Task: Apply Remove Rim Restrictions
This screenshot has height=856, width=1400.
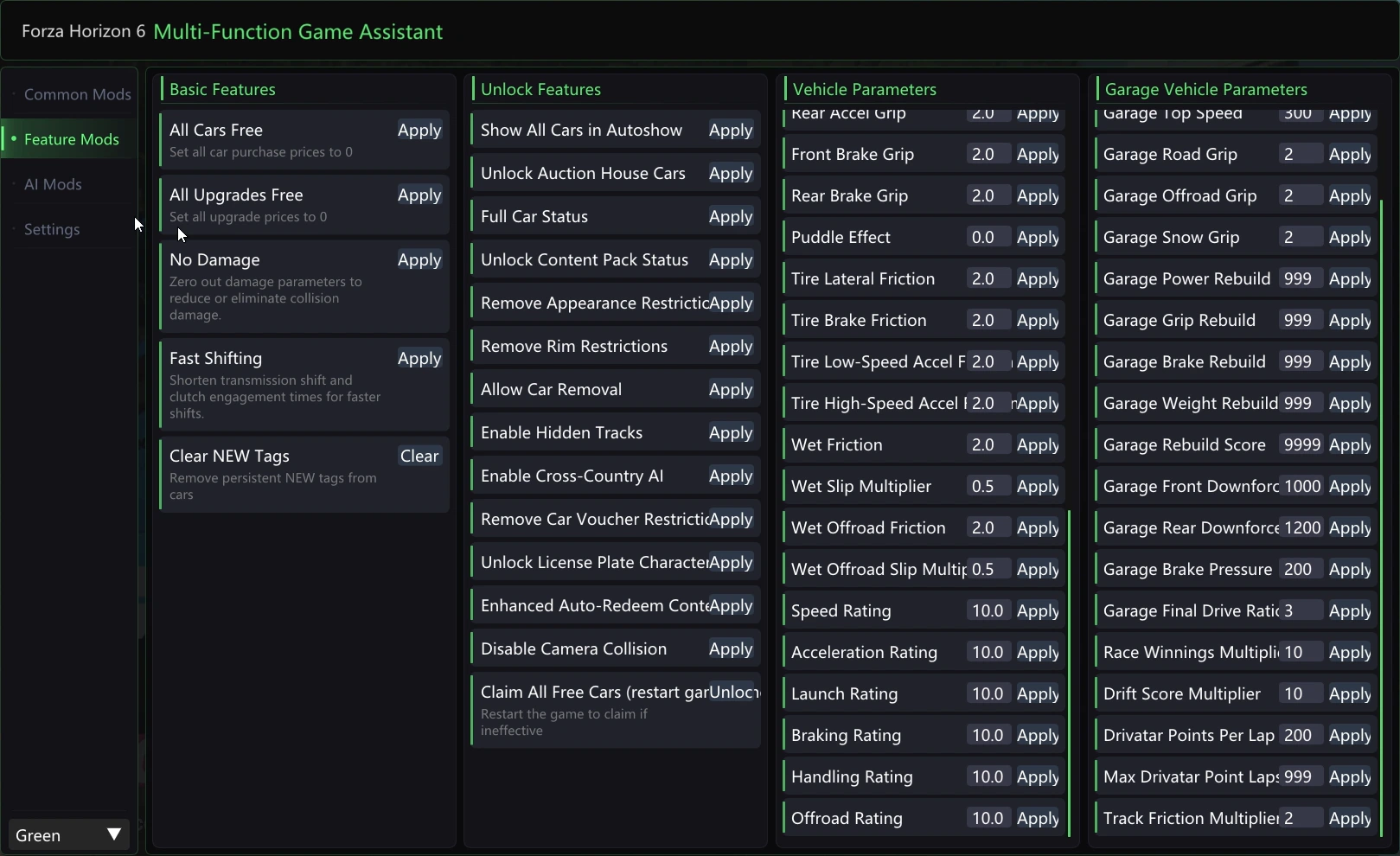Action: pyautogui.click(x=731, y=346)
